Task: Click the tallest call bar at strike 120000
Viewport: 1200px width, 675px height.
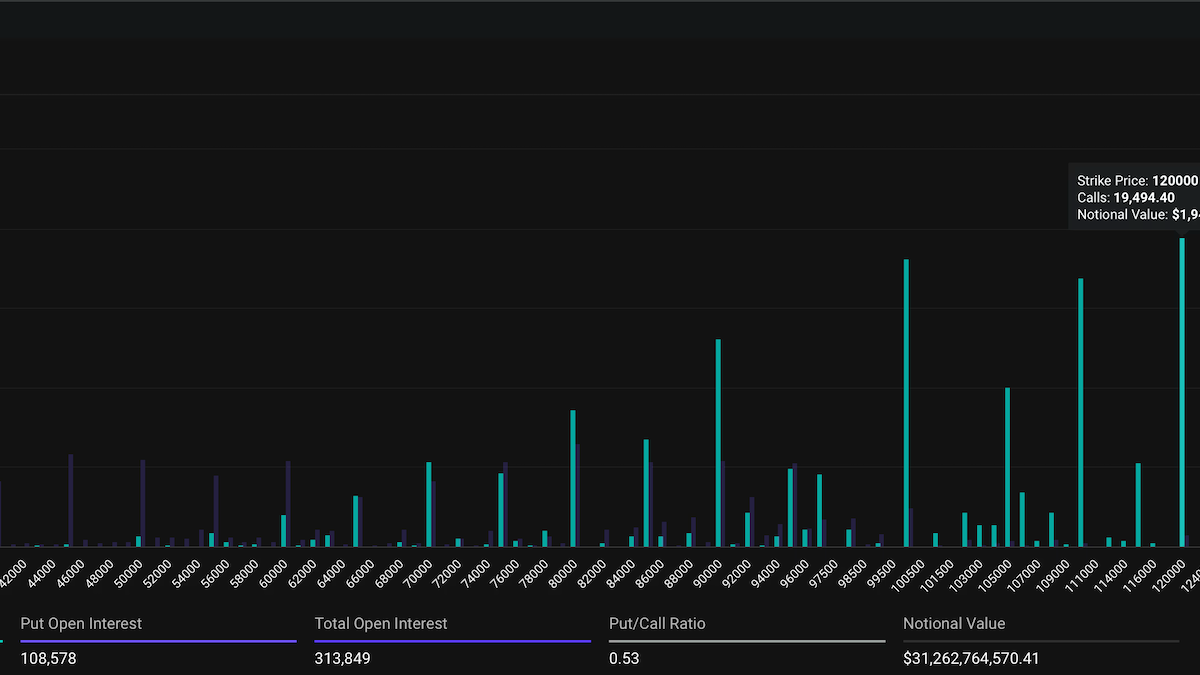Action: coord(1182,390)
